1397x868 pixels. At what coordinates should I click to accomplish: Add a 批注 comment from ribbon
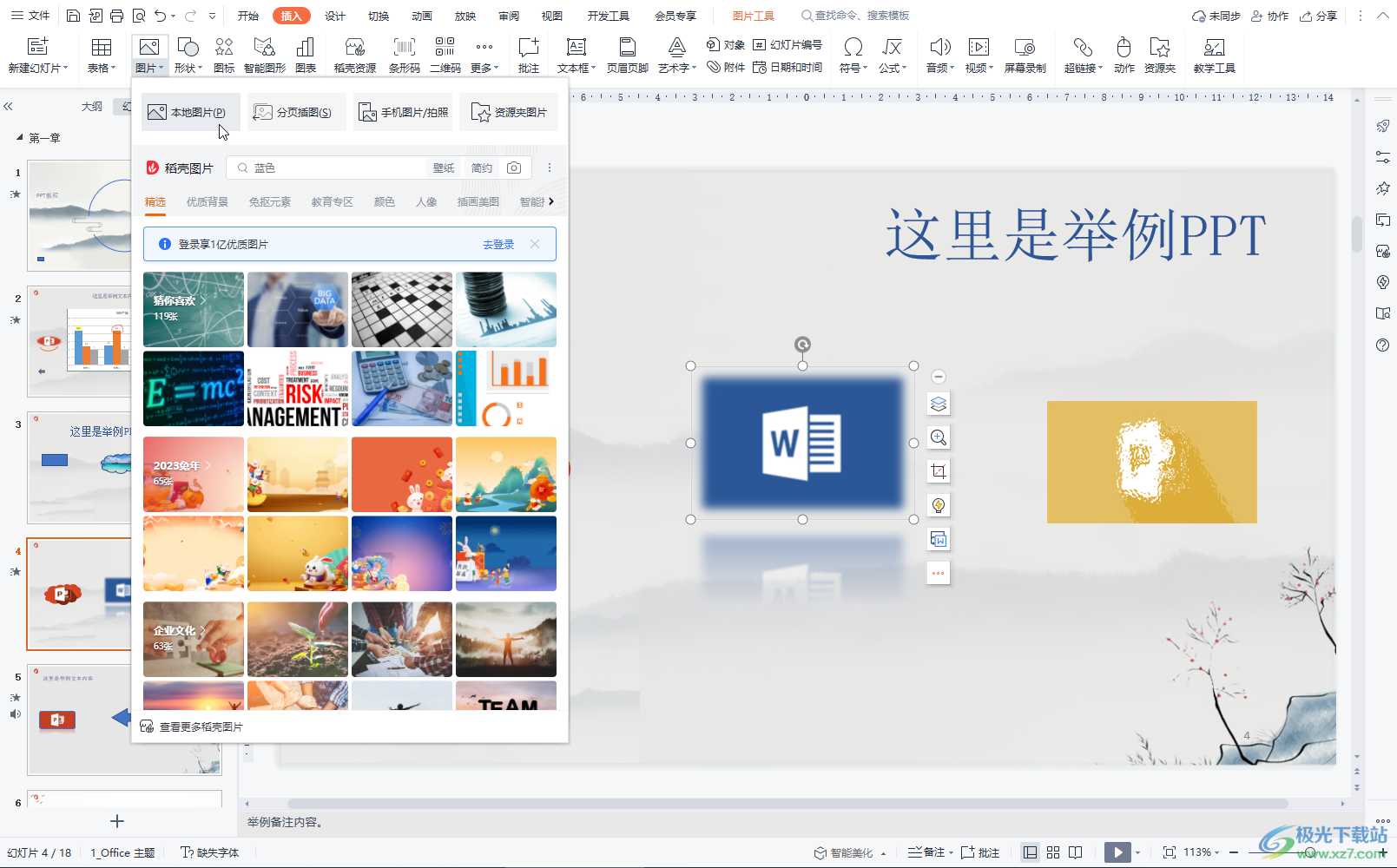[x=529, y=55]
